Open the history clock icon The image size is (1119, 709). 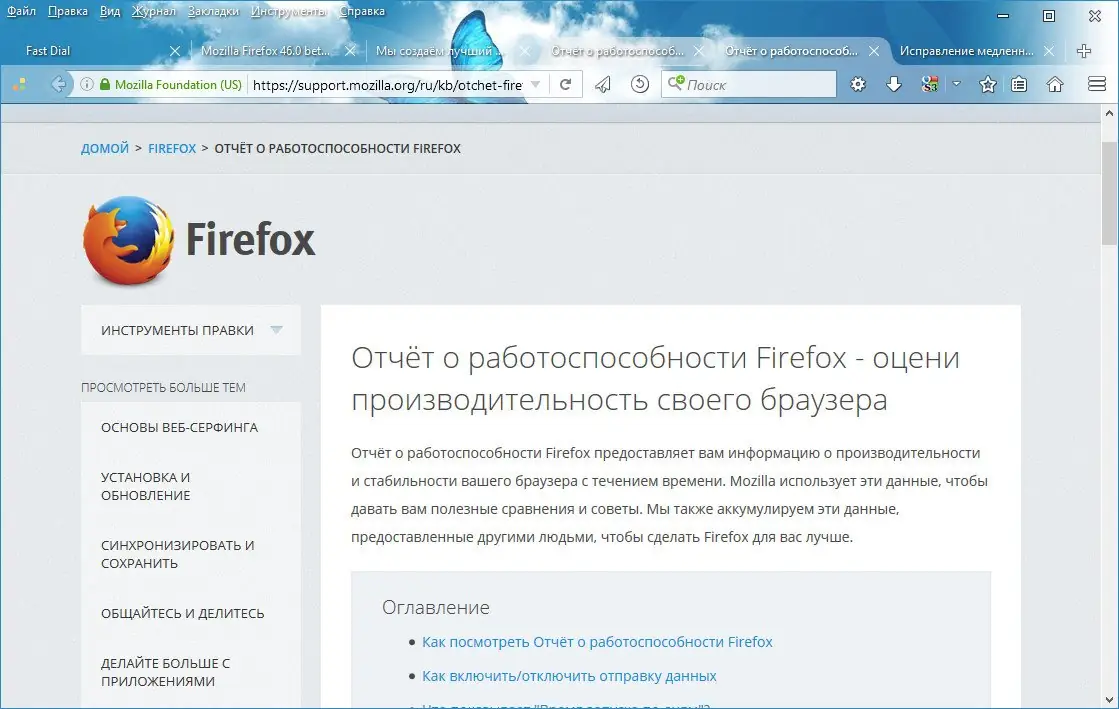click(639, 84)
